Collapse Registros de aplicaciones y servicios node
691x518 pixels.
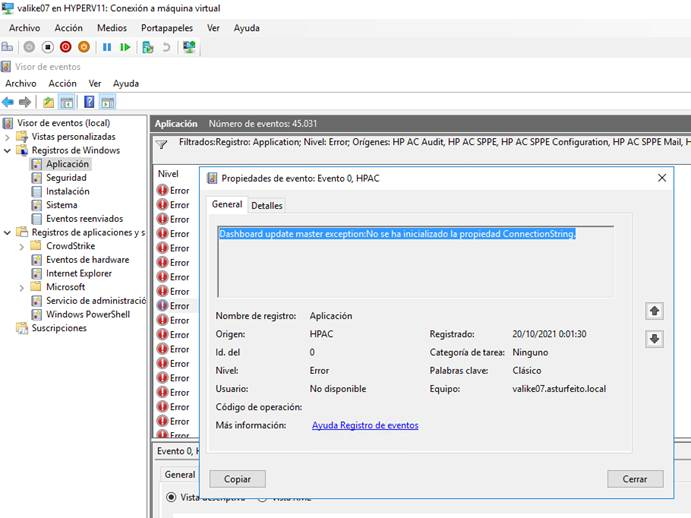7,232
